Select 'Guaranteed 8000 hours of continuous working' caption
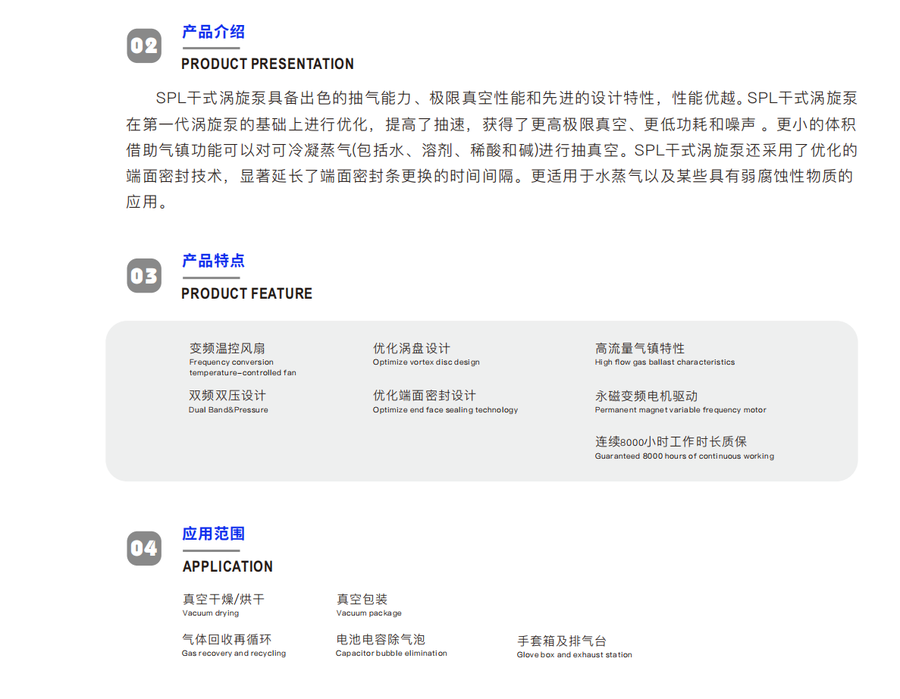 [684, 456]
